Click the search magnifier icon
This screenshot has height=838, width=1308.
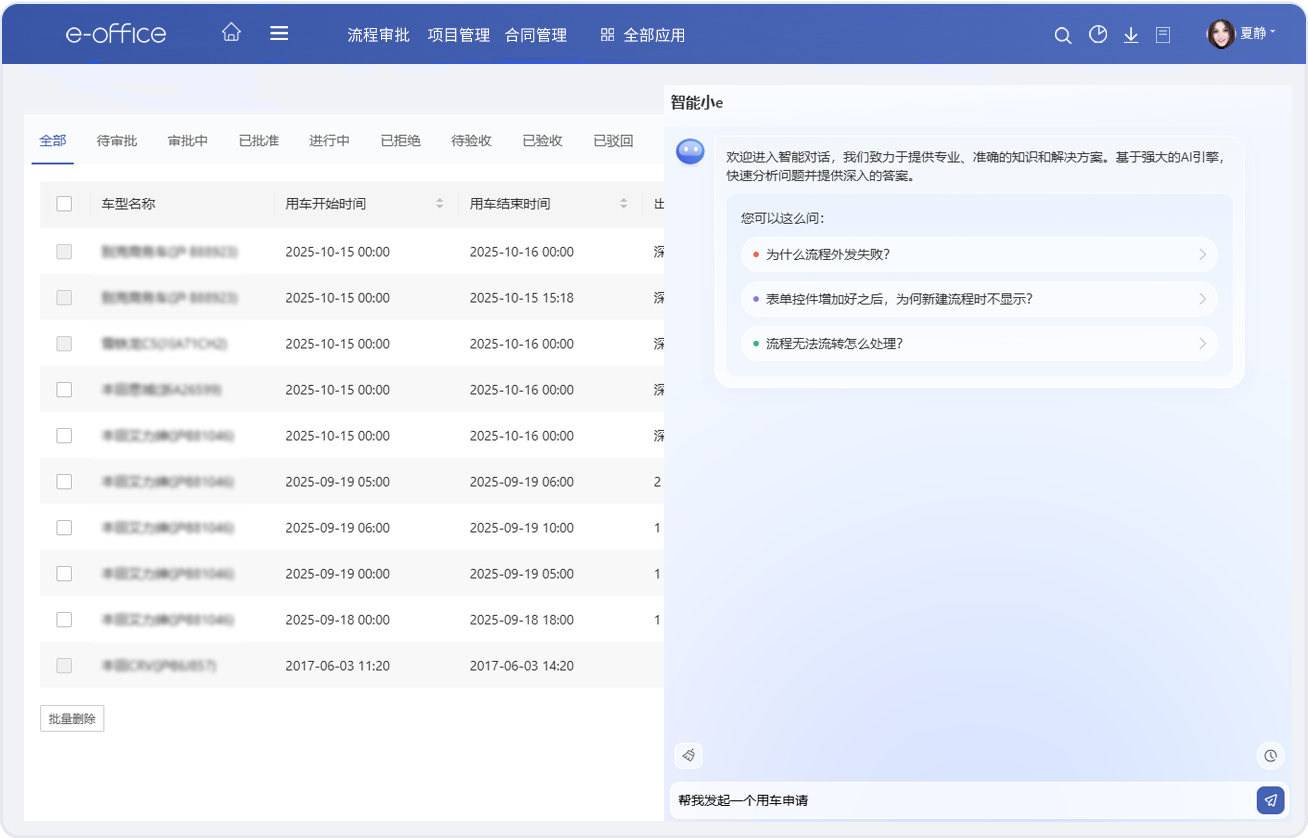pyautogui.click(x=1063, y=35)
